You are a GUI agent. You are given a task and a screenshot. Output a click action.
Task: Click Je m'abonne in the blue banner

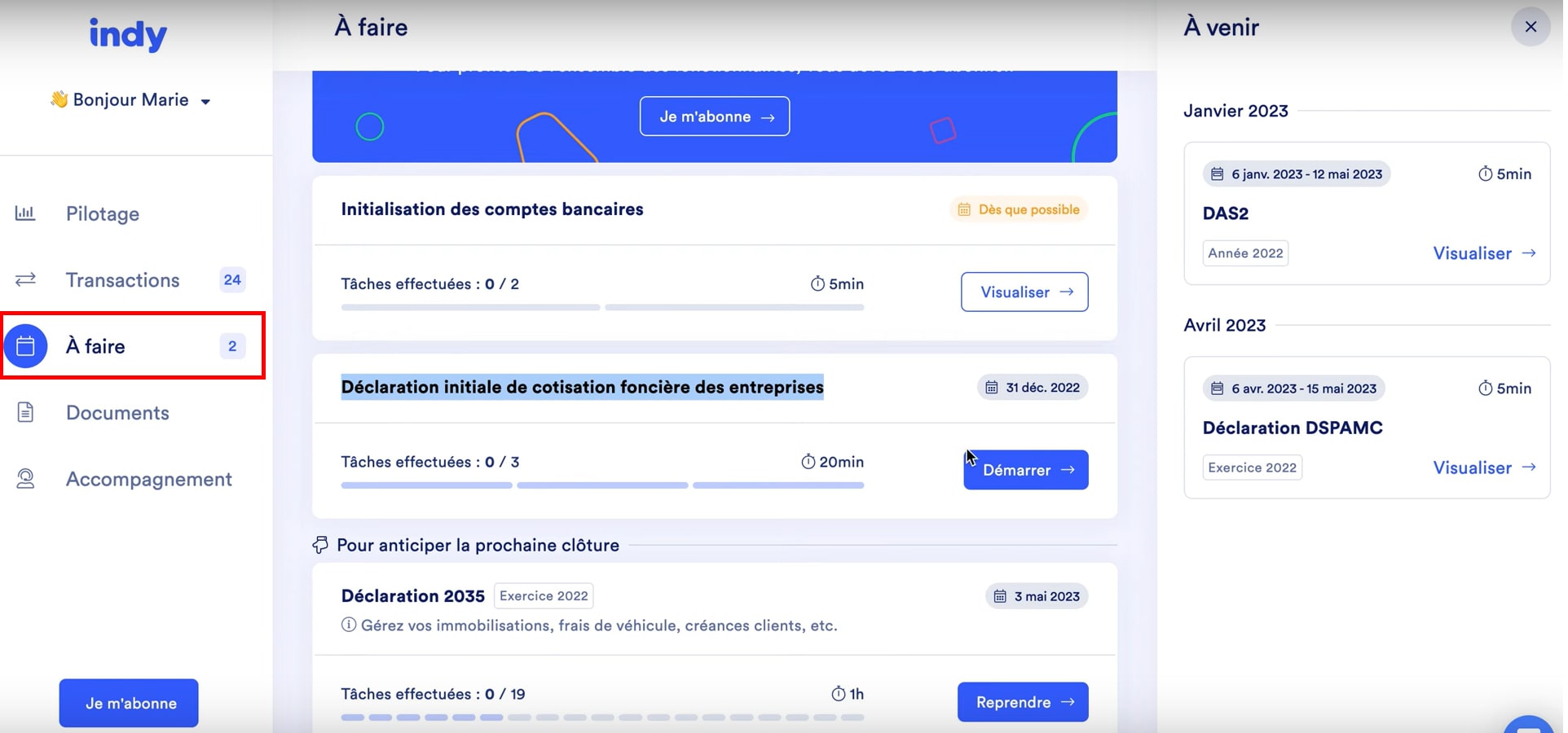(714, 116)
